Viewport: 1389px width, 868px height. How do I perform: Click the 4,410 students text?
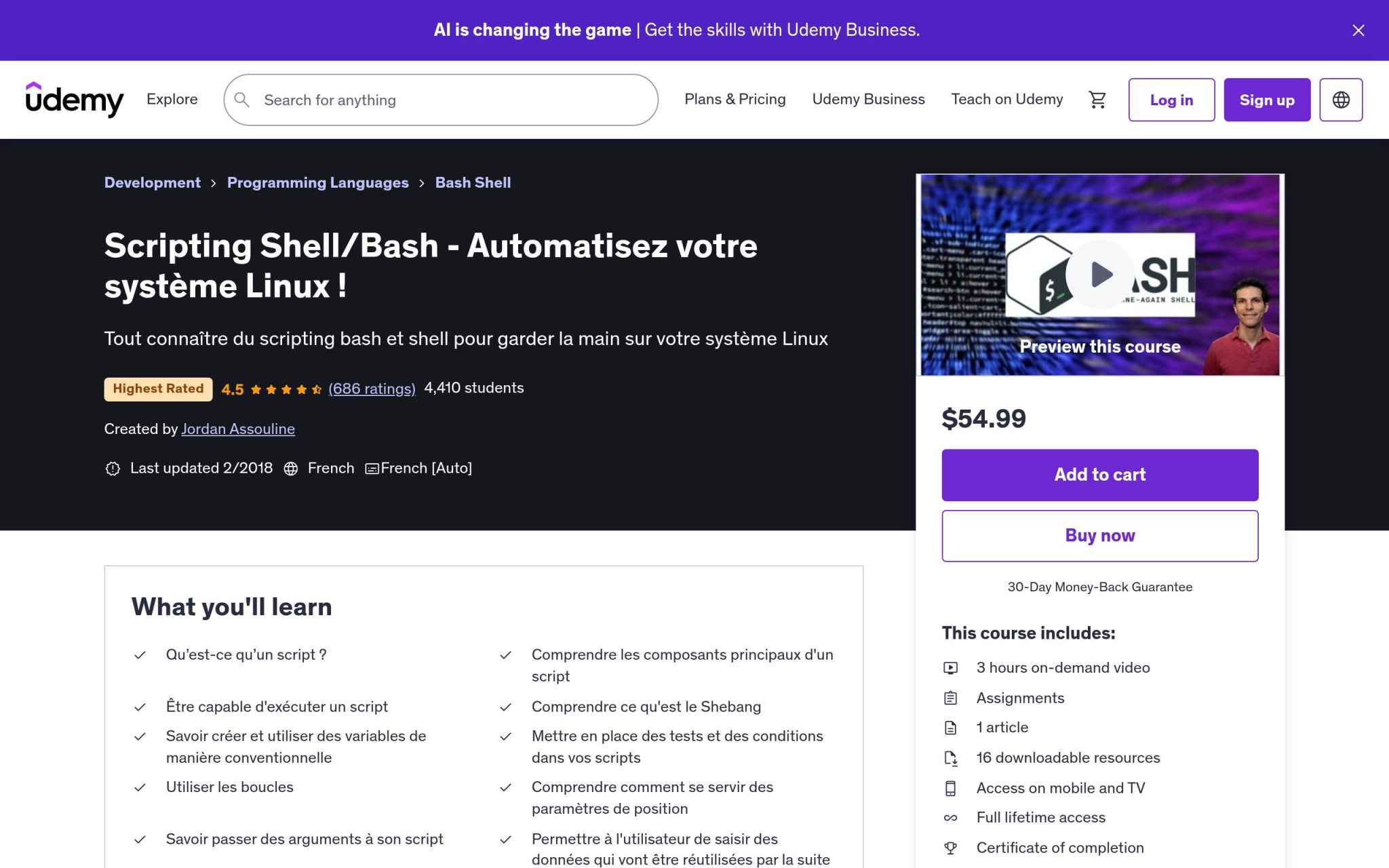473,388
